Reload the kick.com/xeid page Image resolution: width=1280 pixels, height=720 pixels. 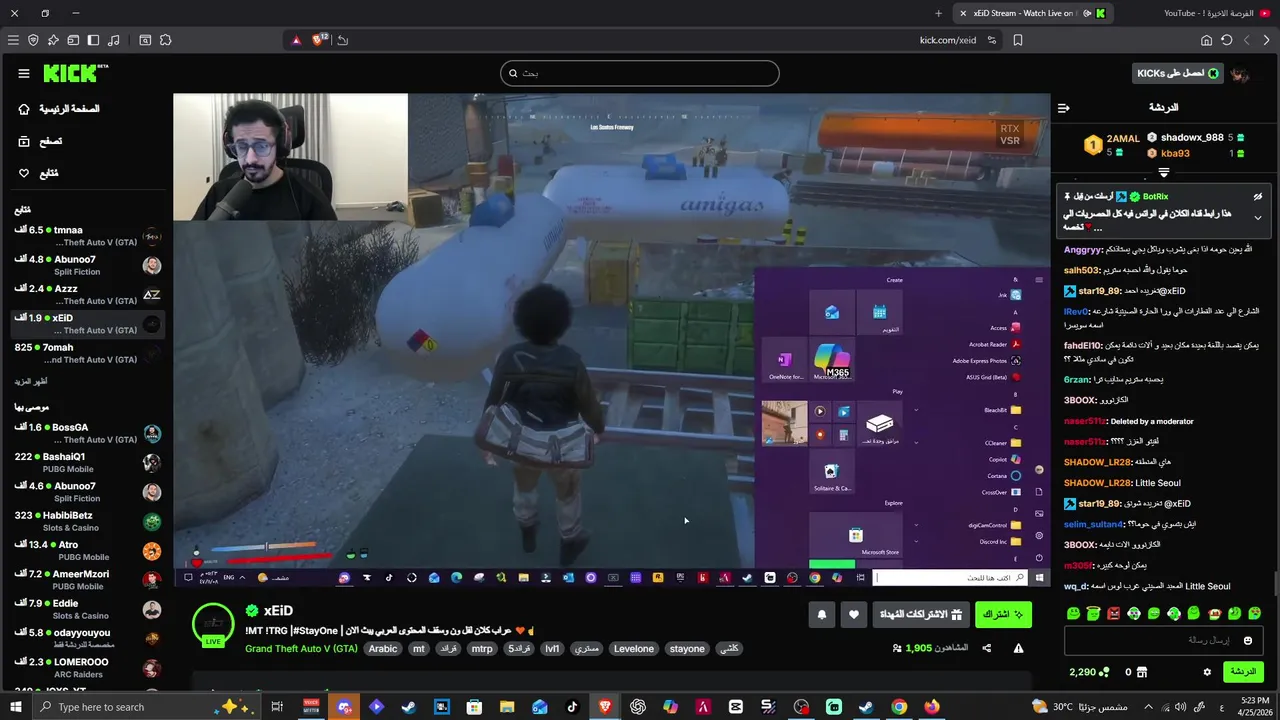(x=1226, y=40)
